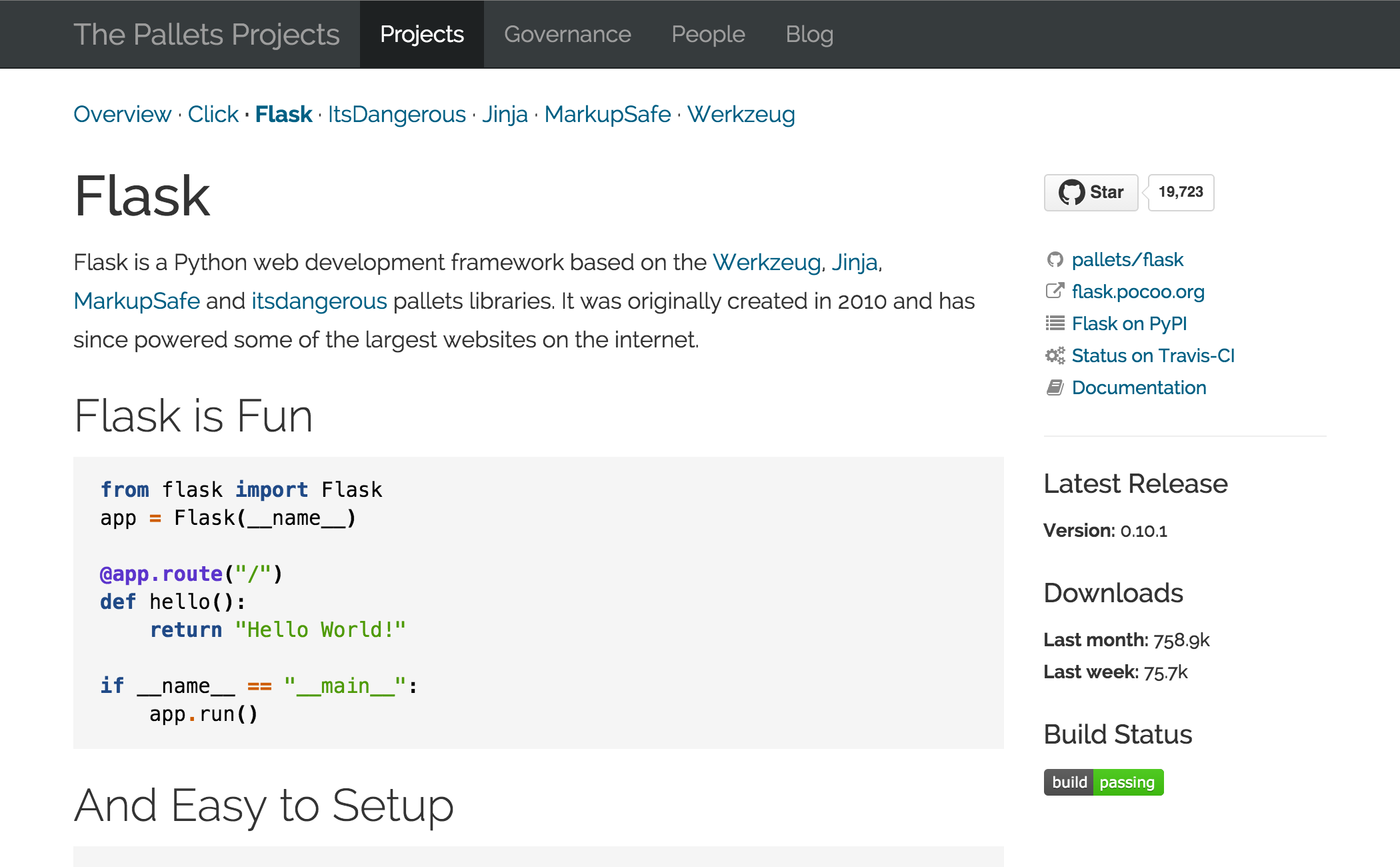Open the People nav item
Screen dimensions: 1400x867
click(x=708, y=34)
